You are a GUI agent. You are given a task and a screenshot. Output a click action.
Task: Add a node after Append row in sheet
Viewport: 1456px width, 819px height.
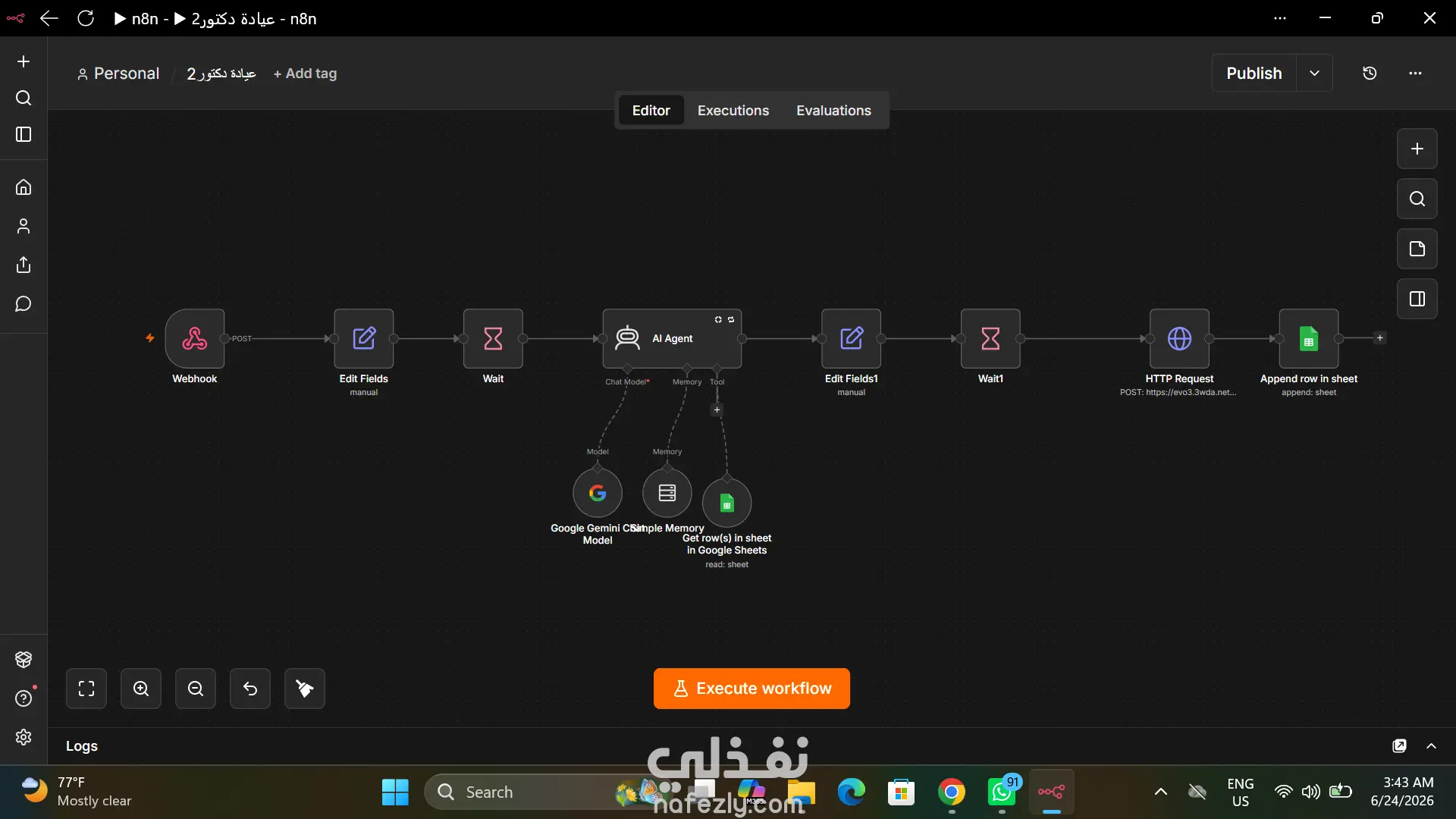[x=1380, y=338]
